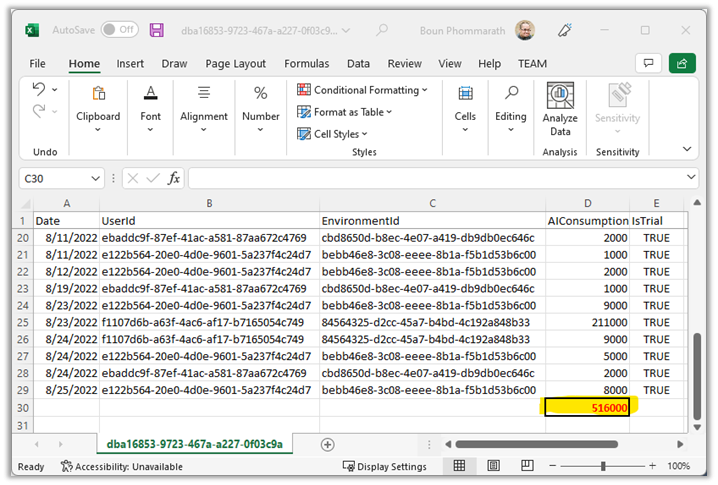Click the zoom slider handle
Image resolution: width=718 pixels, height=485 pixels.
tap(603, 466)
